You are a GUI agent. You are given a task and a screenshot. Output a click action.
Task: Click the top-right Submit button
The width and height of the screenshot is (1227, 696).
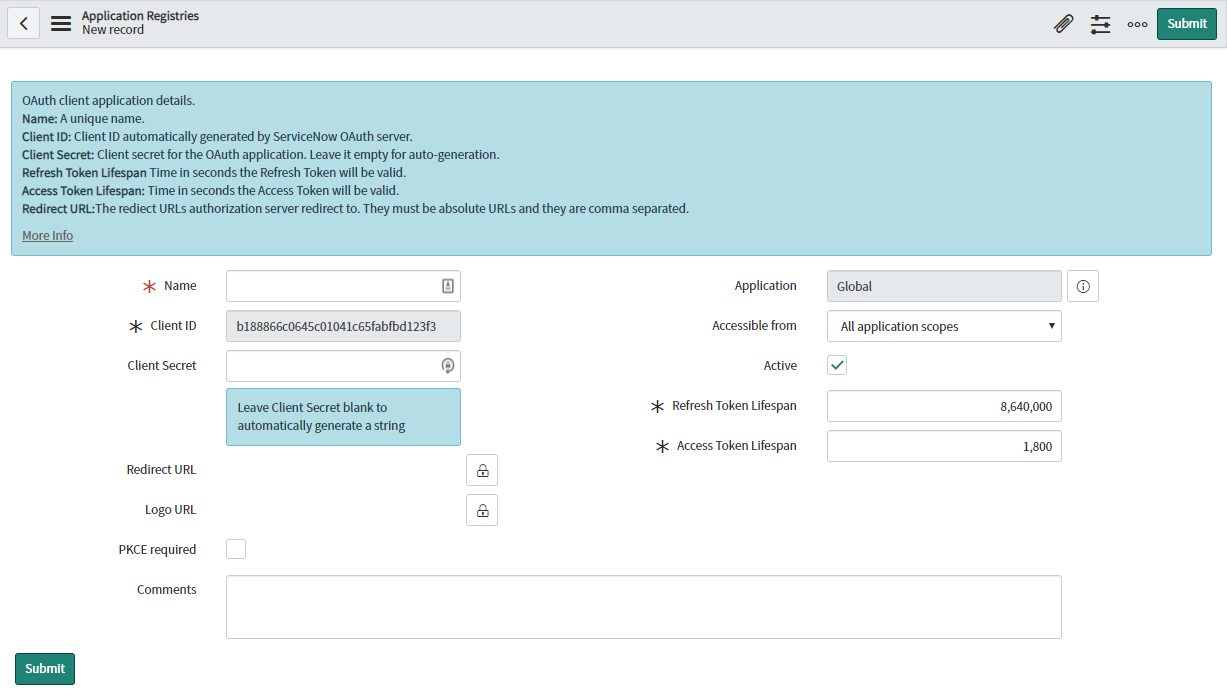(1186, 24)
